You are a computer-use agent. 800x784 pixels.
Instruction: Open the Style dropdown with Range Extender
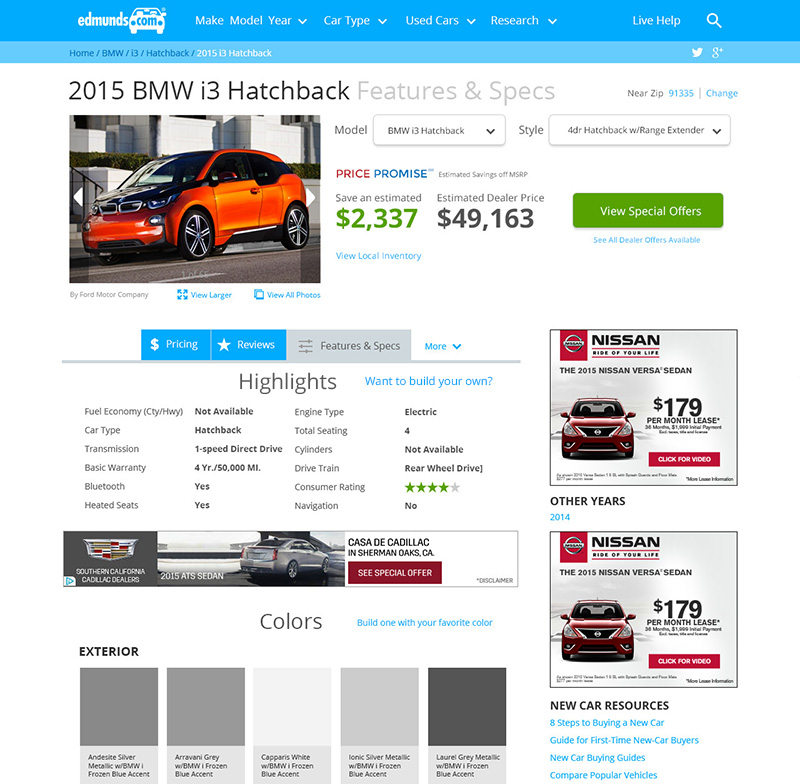[639, 130]
